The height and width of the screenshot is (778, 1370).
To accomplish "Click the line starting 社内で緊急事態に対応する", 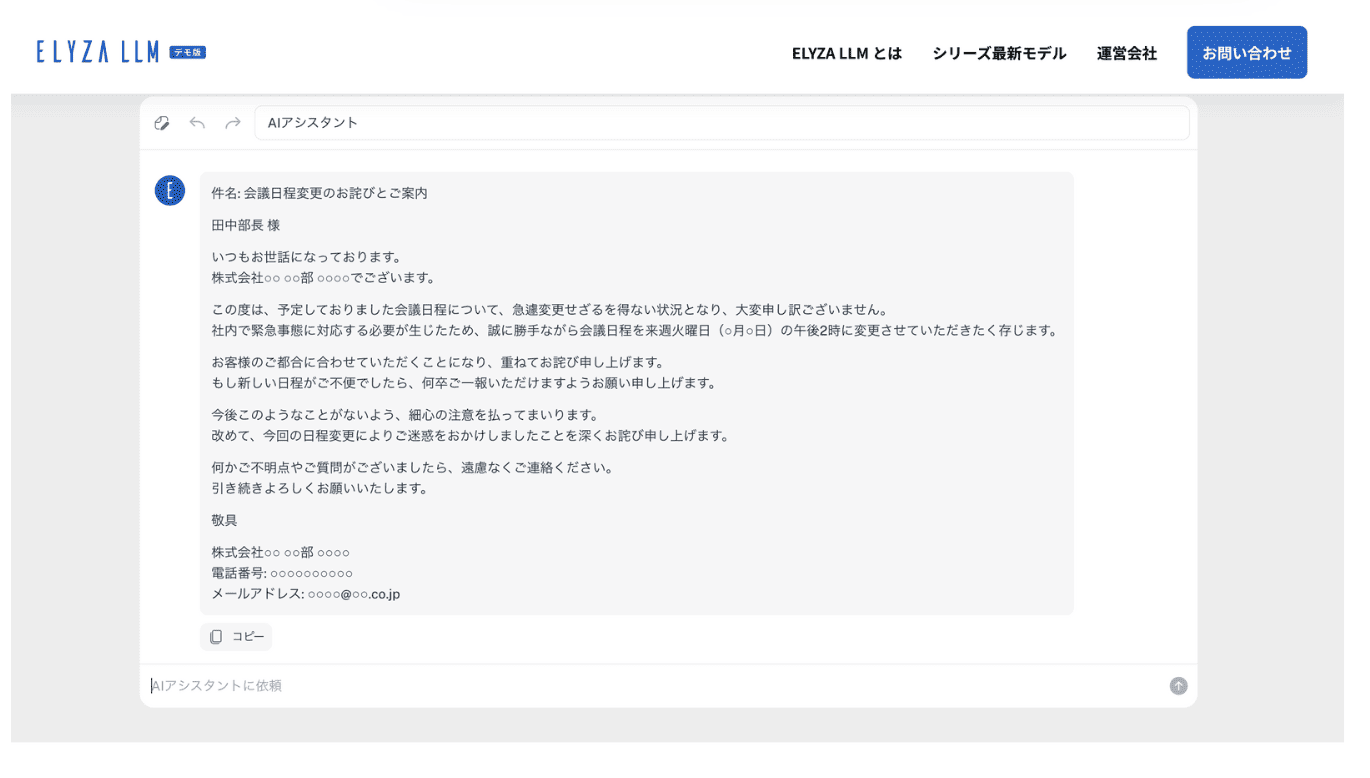I will (634, 331).
